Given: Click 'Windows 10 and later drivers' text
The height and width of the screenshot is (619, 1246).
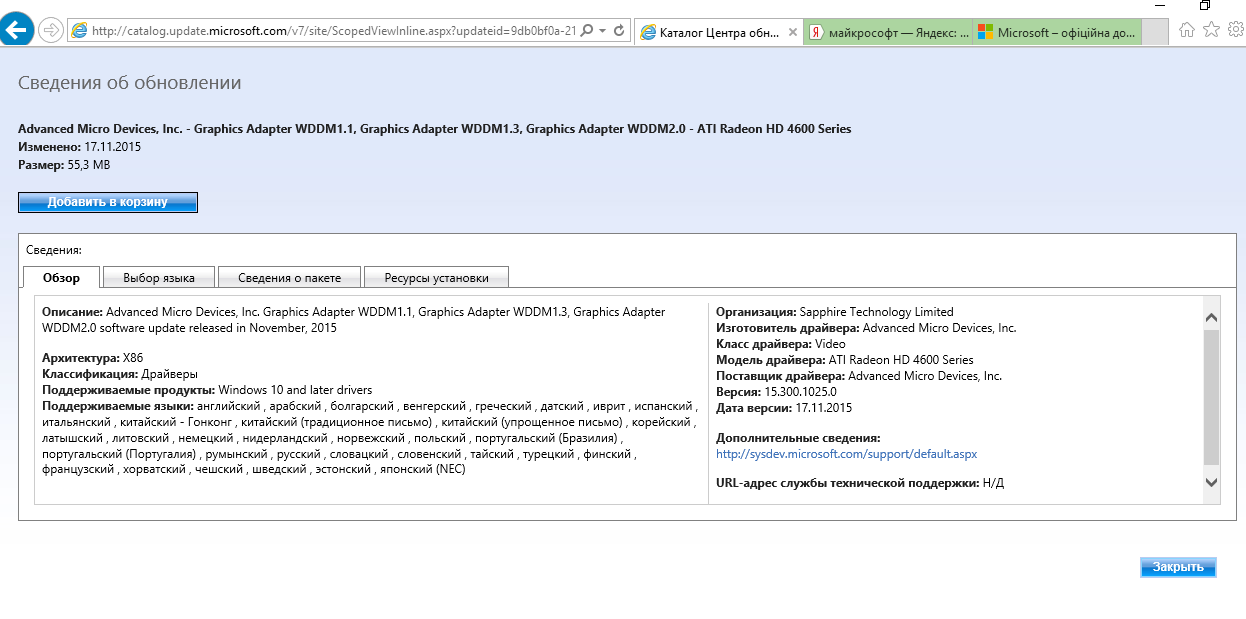Looking at the screenshot, I should [295, 389].
